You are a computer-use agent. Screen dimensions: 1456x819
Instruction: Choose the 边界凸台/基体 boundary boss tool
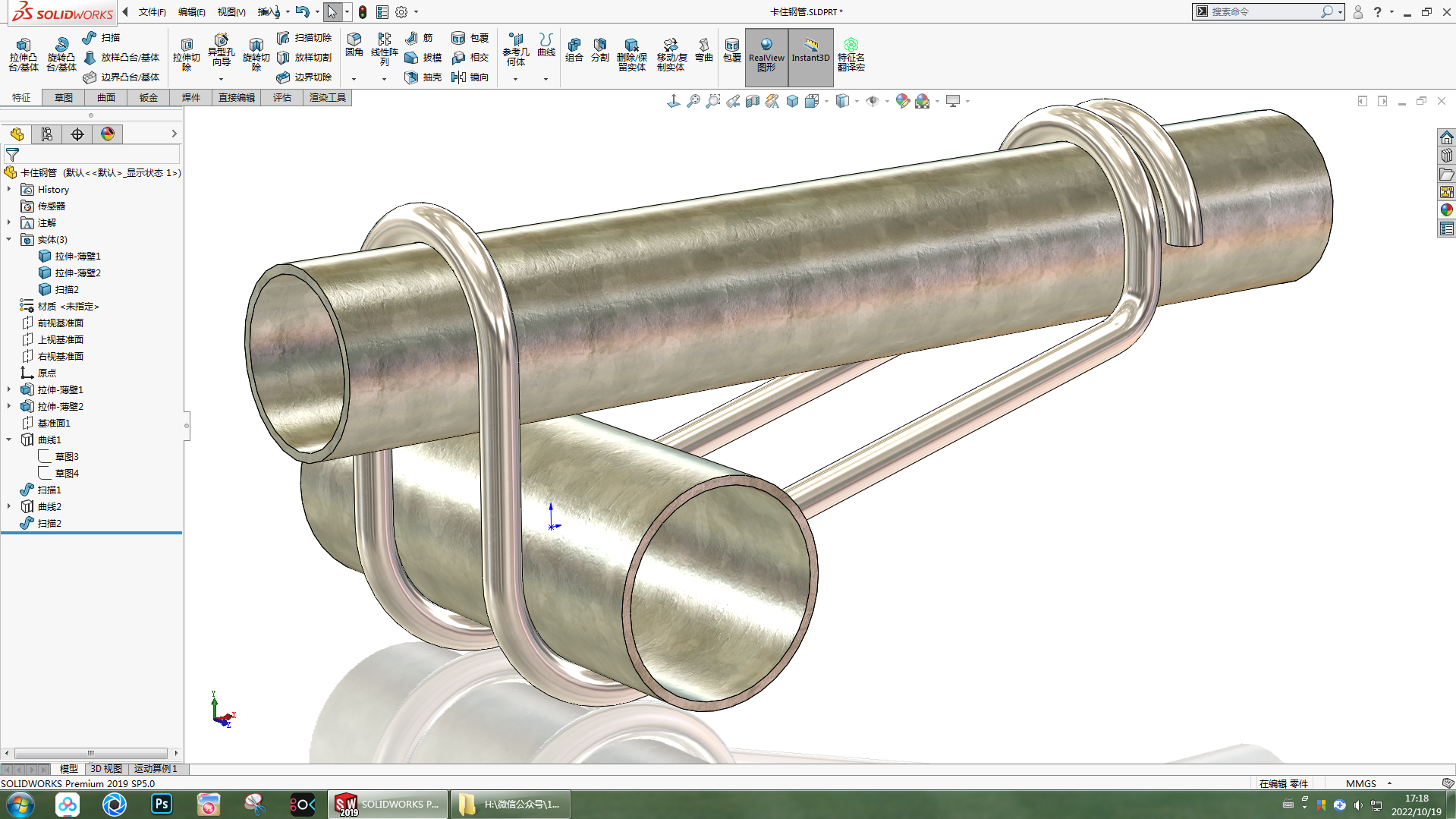tap(121, 77)
